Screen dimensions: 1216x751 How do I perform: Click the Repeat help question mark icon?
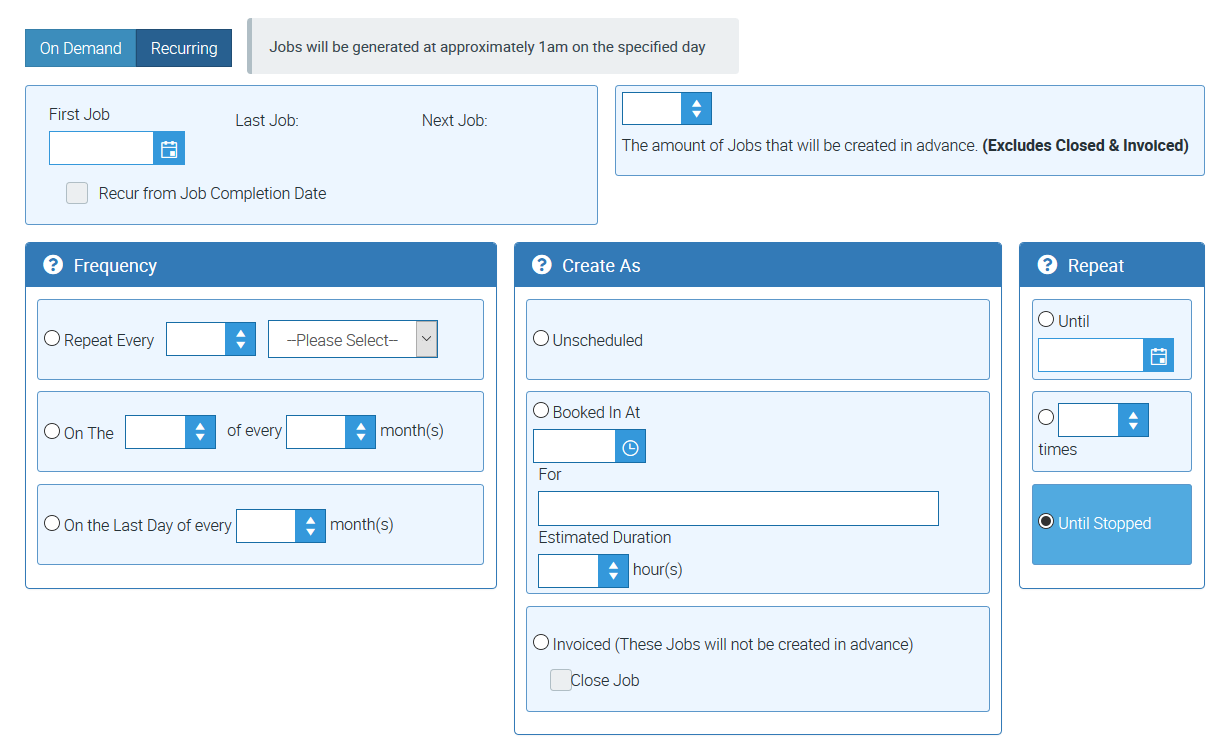pos(1048,265)
